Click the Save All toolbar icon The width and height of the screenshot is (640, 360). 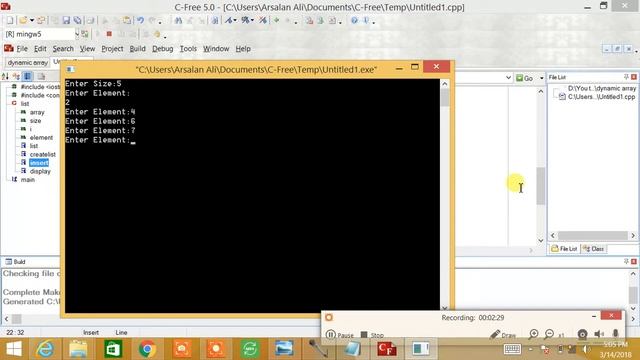pos(77,20)
